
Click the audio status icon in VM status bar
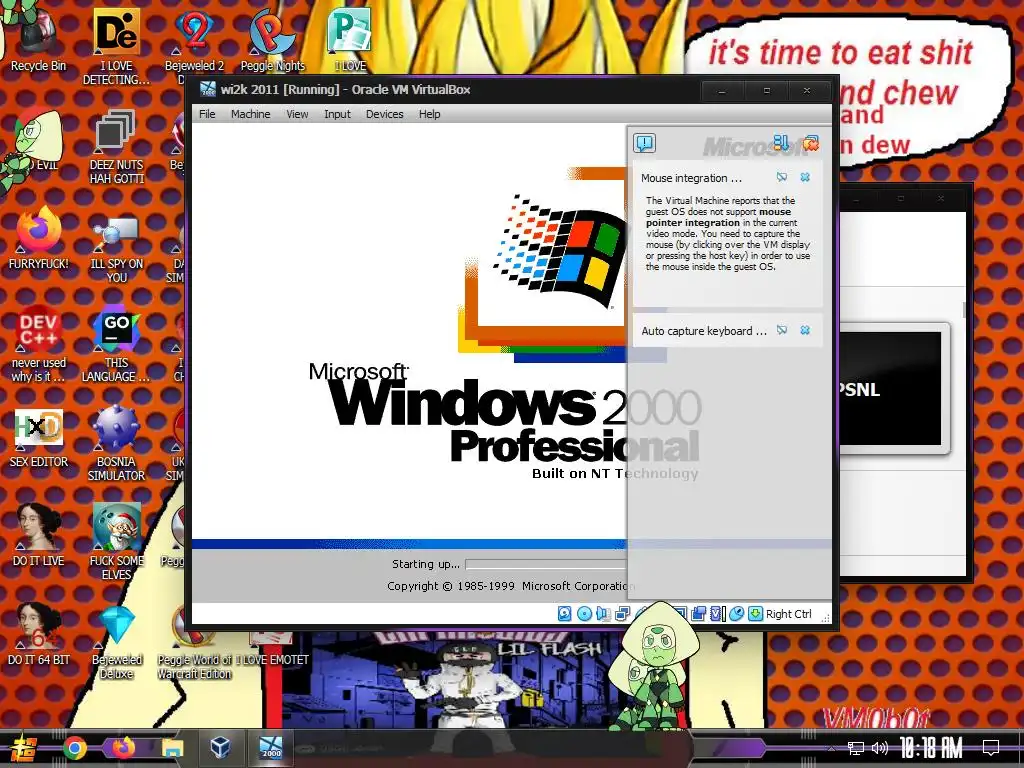[603, 613]
